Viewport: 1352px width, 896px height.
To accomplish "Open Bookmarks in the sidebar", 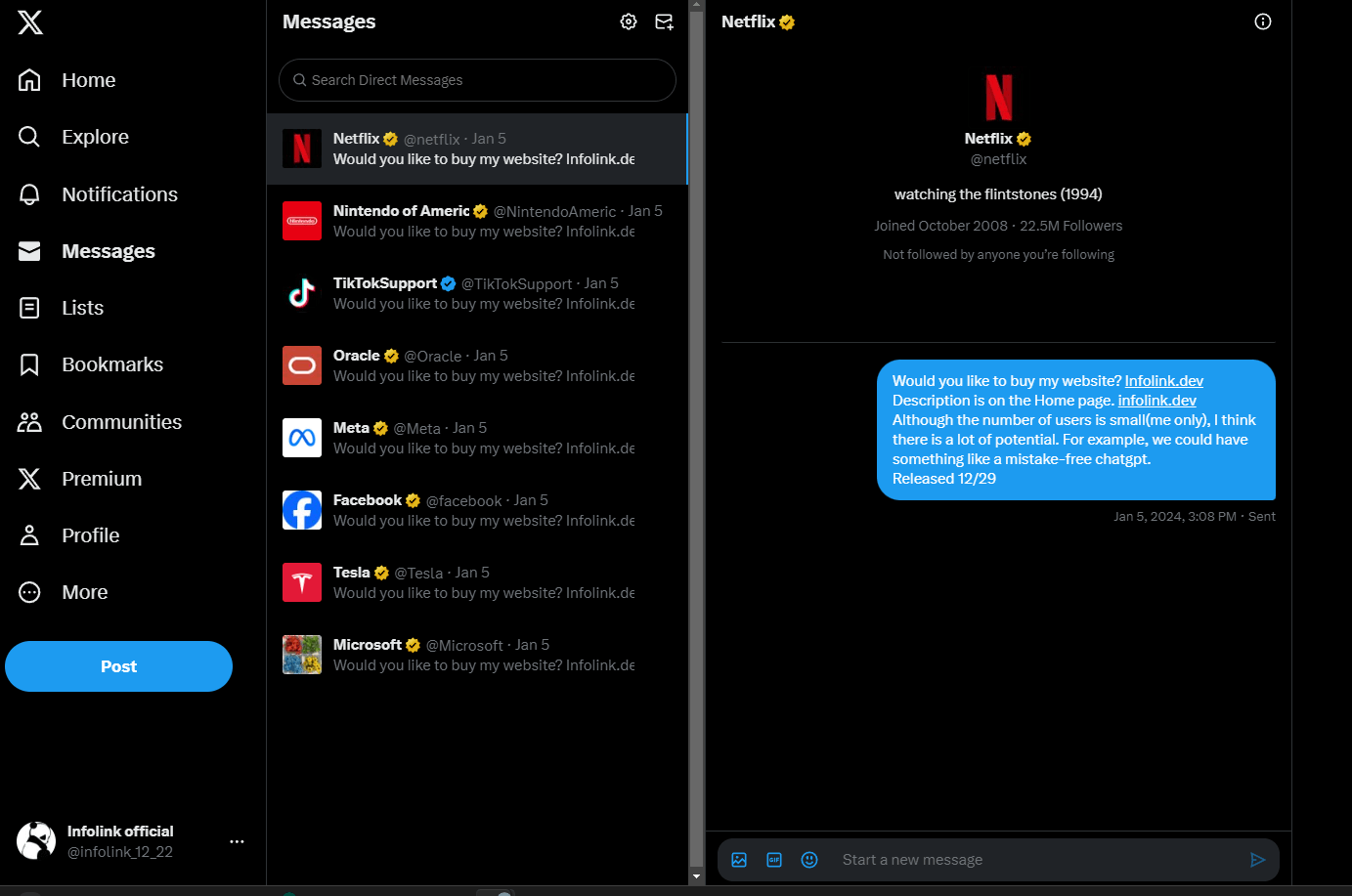I will pyautogui.click(x=92, y=364).
